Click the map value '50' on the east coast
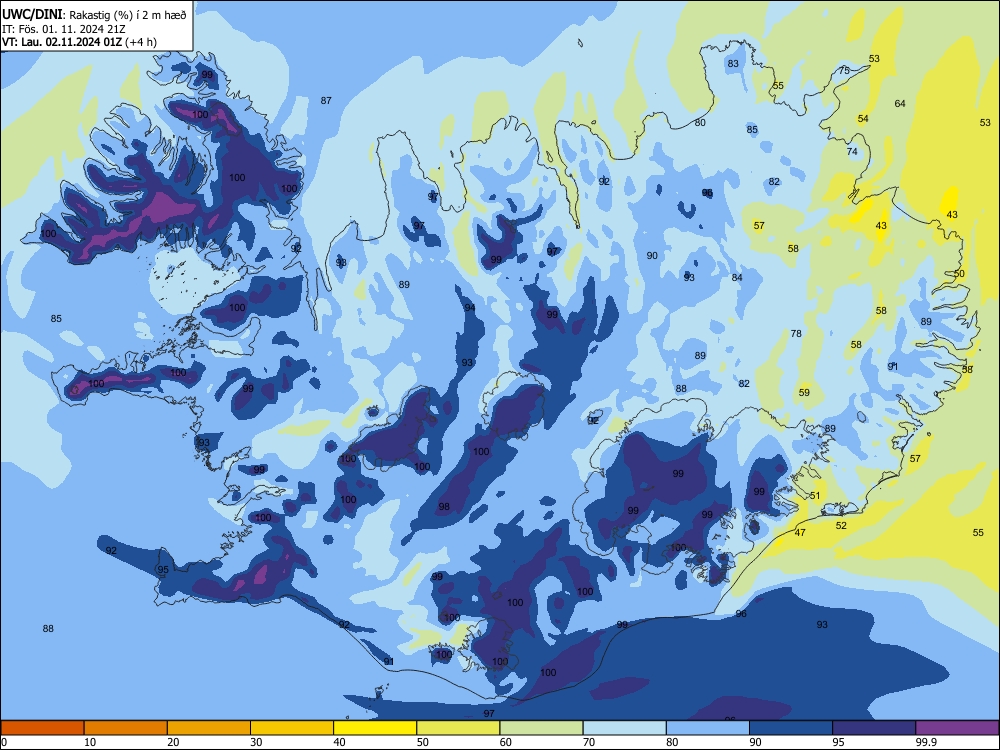This screenshot has height=750, width=1000. 959,274
